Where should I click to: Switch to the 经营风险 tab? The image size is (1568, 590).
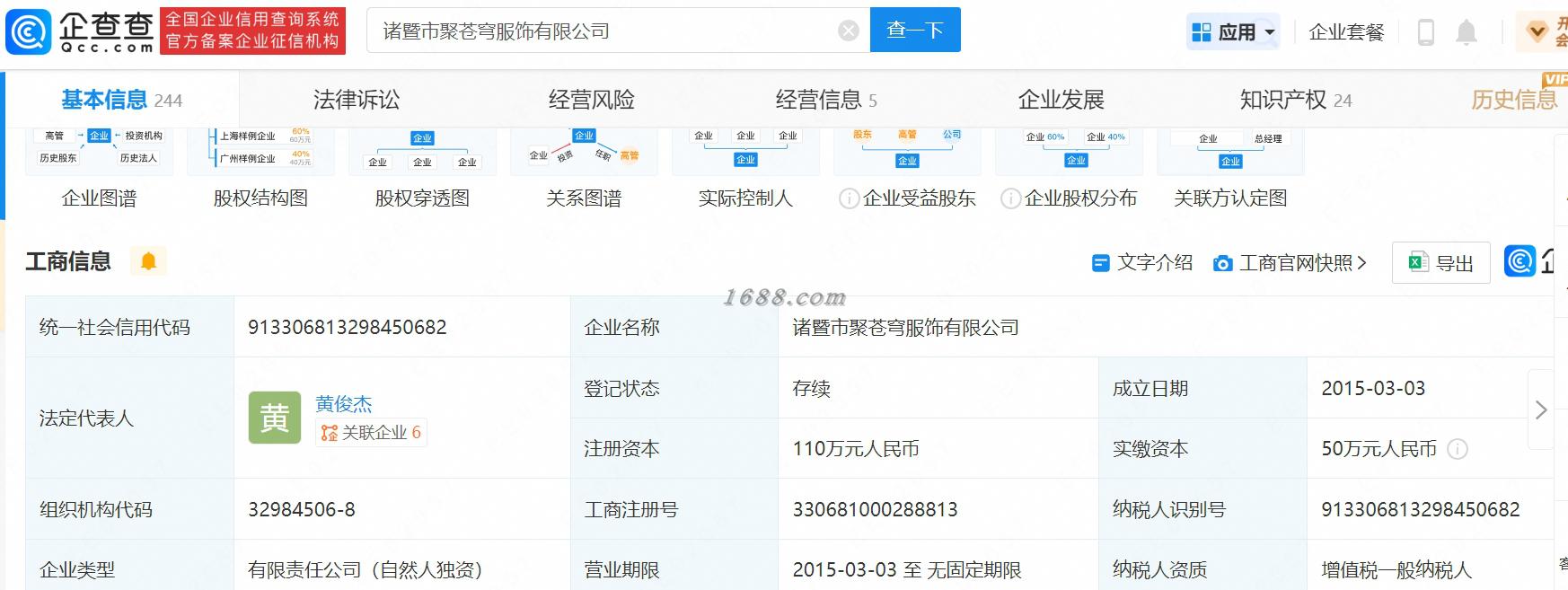coord(592,100)
